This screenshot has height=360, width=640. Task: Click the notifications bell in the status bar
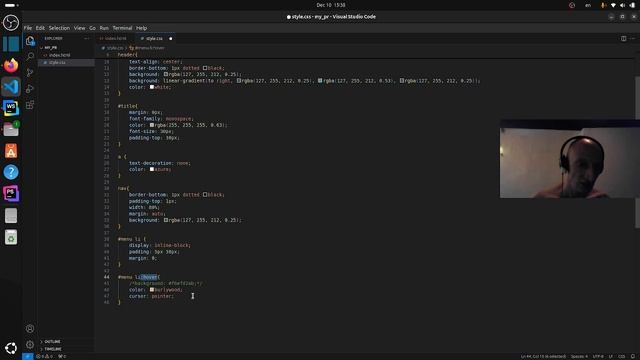633,356
